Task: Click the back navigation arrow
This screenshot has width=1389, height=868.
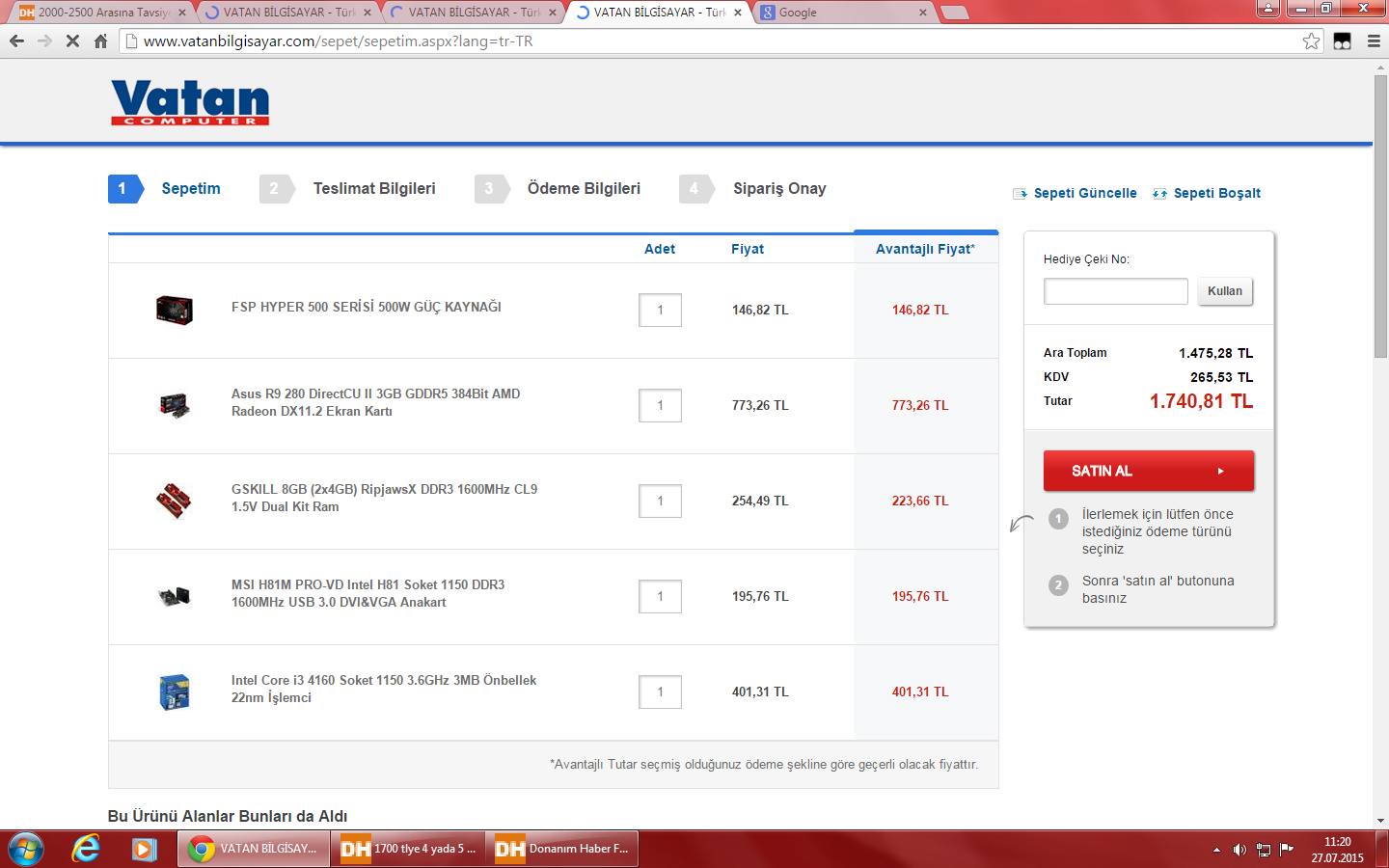Action: (16, 41)
